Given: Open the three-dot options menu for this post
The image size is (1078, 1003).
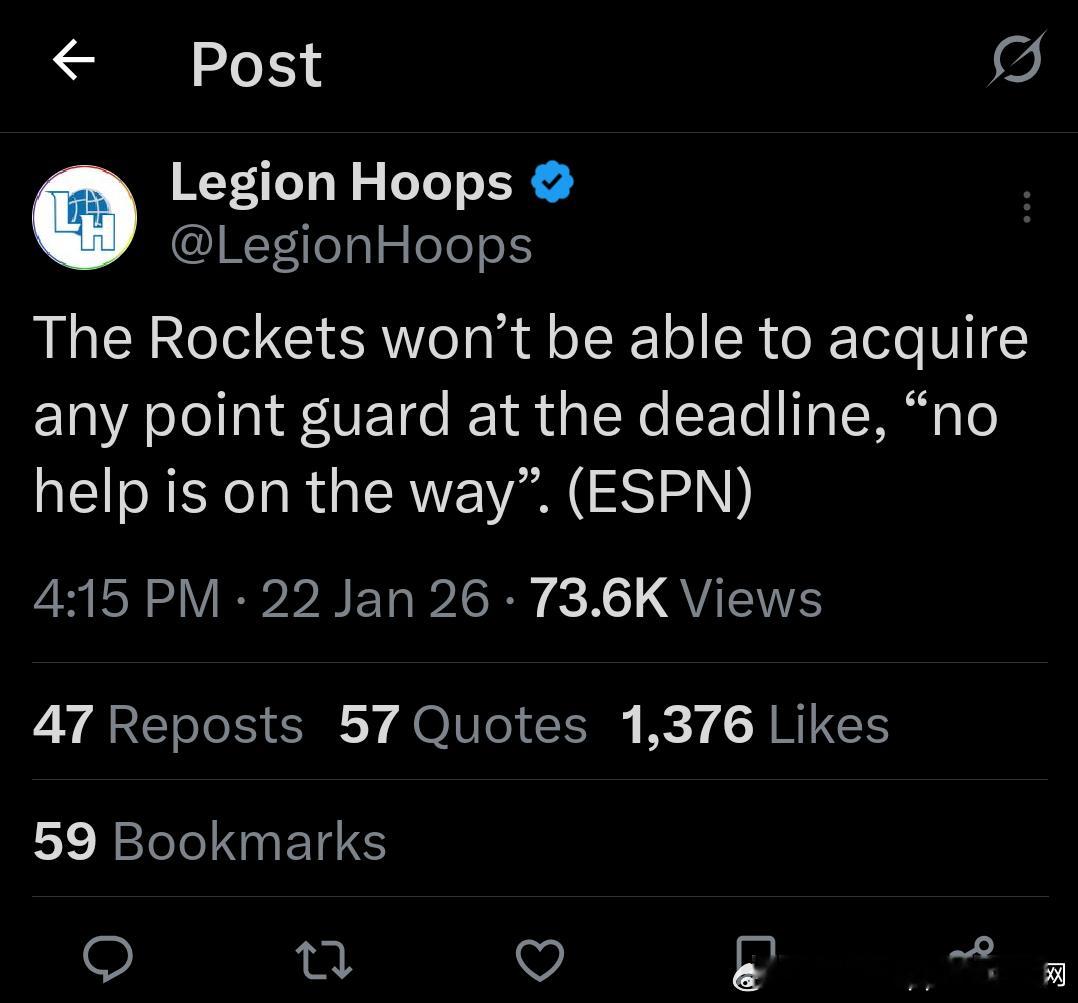Looking at the screenshot, I should pyautogui.click(x=1027, y=207).
